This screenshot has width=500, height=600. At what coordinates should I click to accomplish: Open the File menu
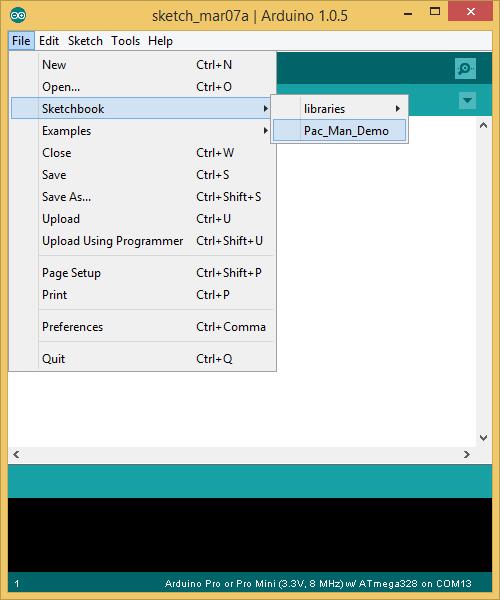pyautogui.click(x=21, y=41)
